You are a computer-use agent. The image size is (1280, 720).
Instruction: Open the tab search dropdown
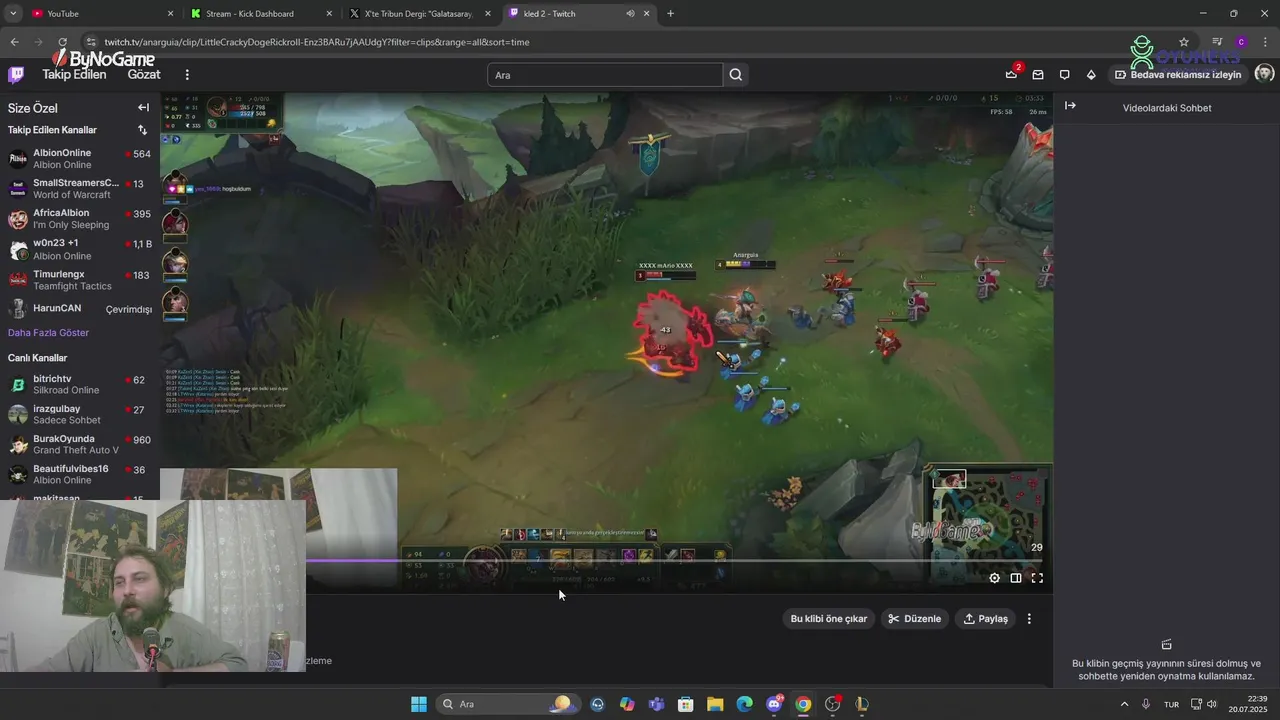coord(13,14)
